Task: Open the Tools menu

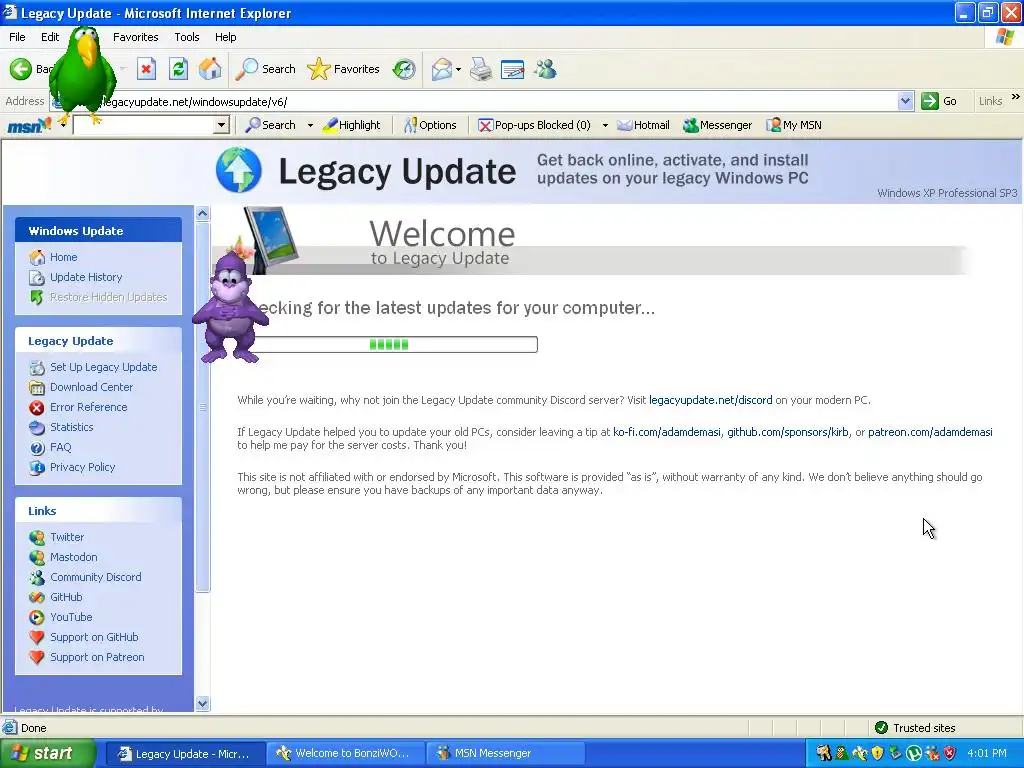Action: coord(187,37)
